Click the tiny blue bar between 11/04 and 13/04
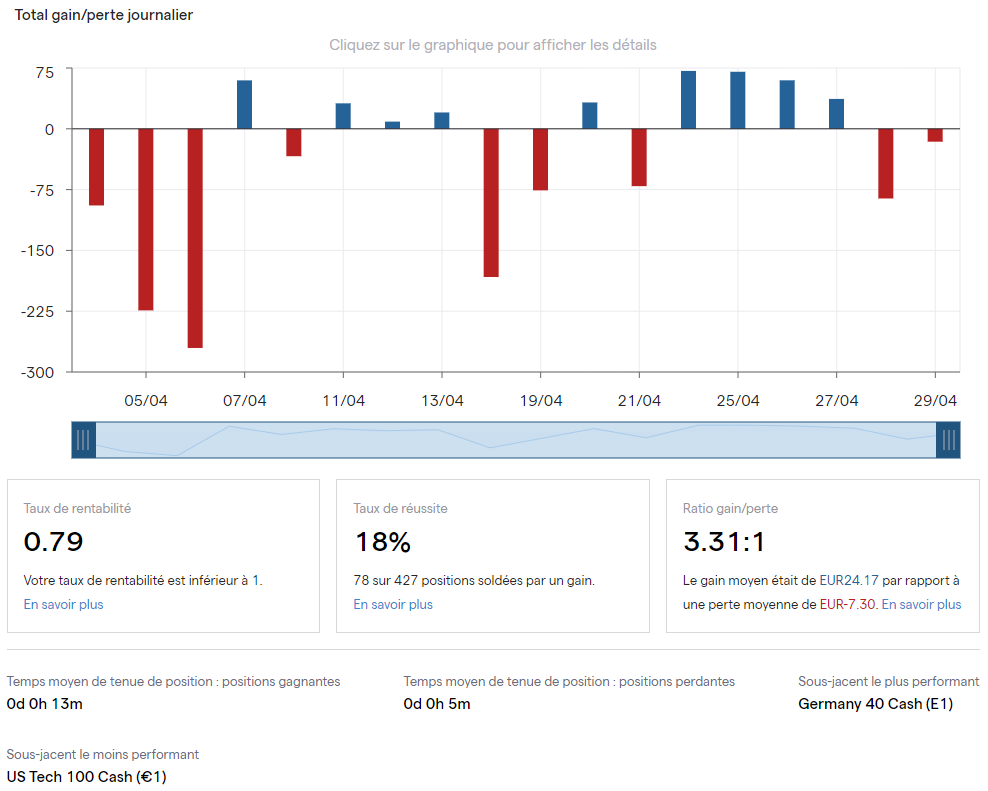This screenshot has height=791, width=988. tap(392, 125)
